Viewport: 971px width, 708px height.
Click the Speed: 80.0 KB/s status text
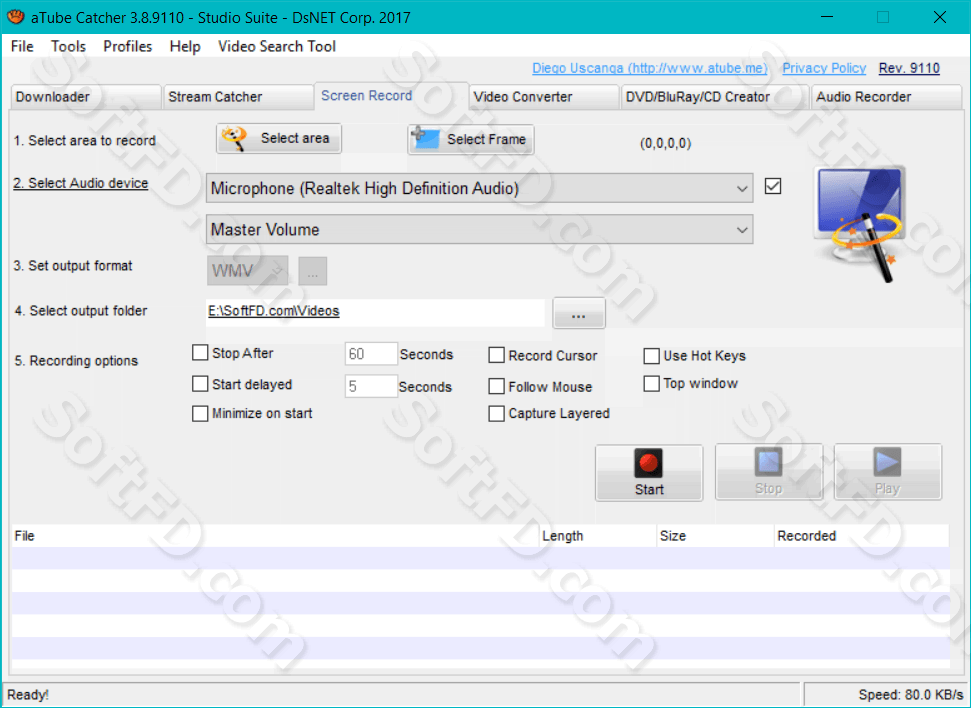pyautogui.click(x=910, y=695)
